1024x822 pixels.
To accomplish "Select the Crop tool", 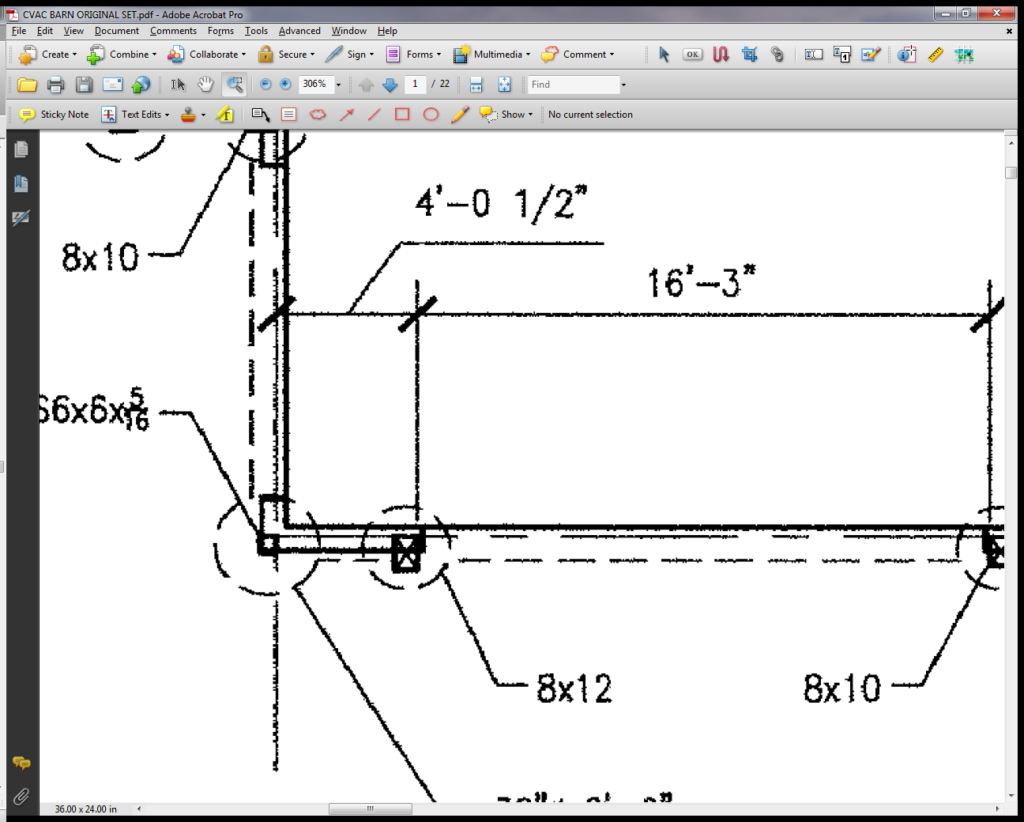I will [x=749, y=54].
